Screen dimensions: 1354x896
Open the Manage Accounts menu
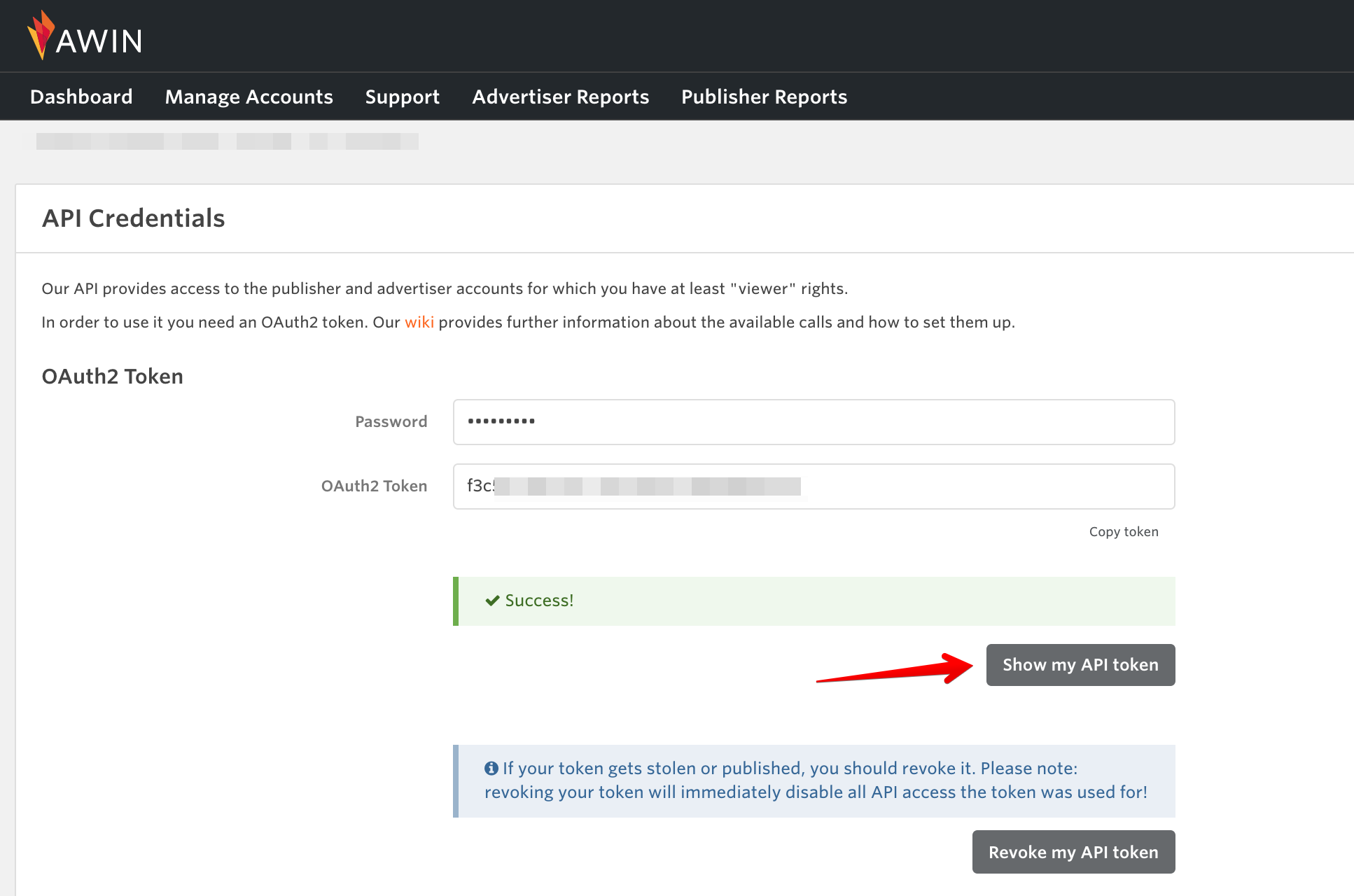[x=249, y=97]
